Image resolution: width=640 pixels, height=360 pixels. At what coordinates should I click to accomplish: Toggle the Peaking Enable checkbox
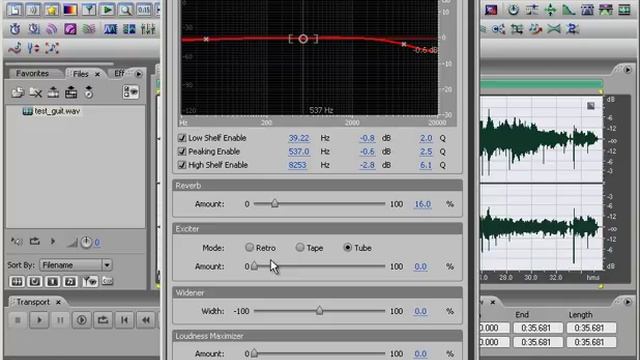click(x=182, y=151)
